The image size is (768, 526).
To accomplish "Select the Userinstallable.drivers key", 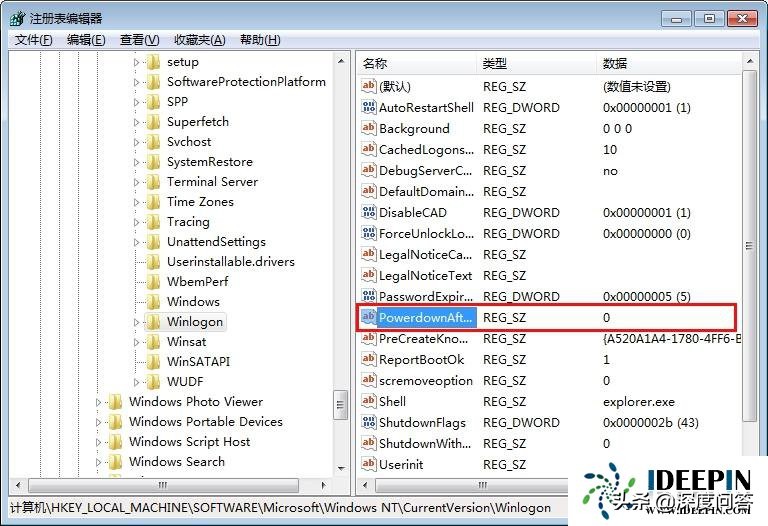I will click(231, 262).
